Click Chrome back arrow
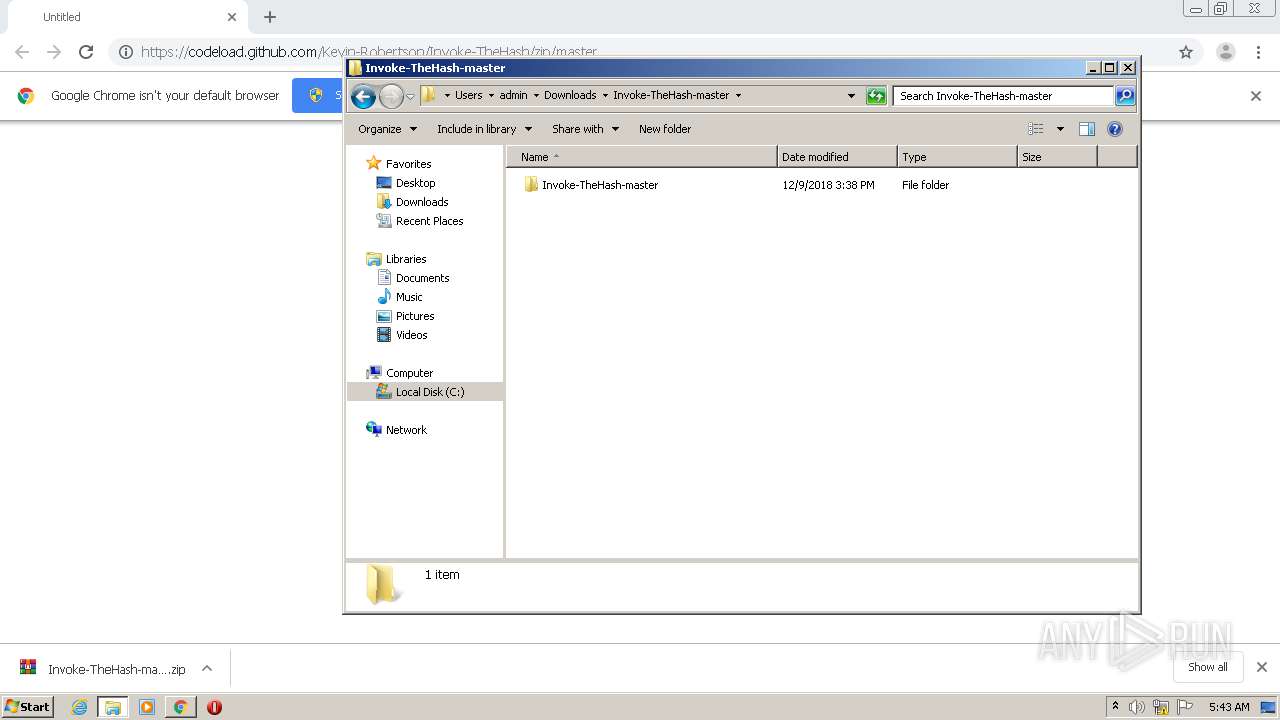Screen dimensions: 1280x720 point(22,52)
